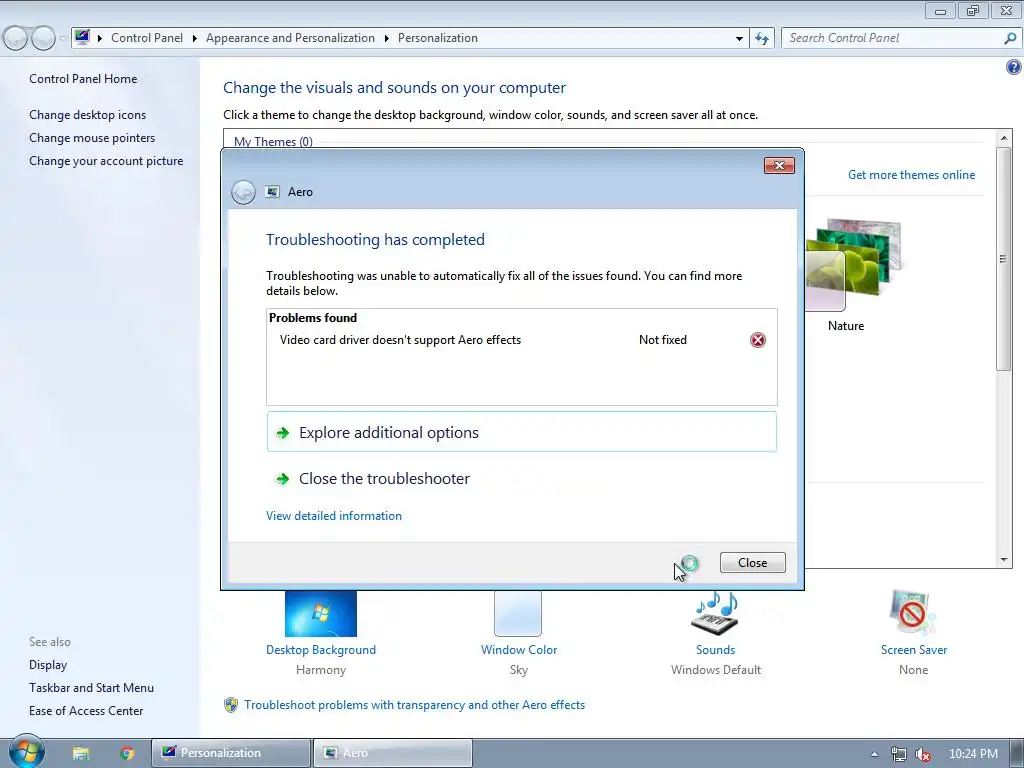Click the Close button in Aero dialog
Screen dimensions: 1024x768
752,562
